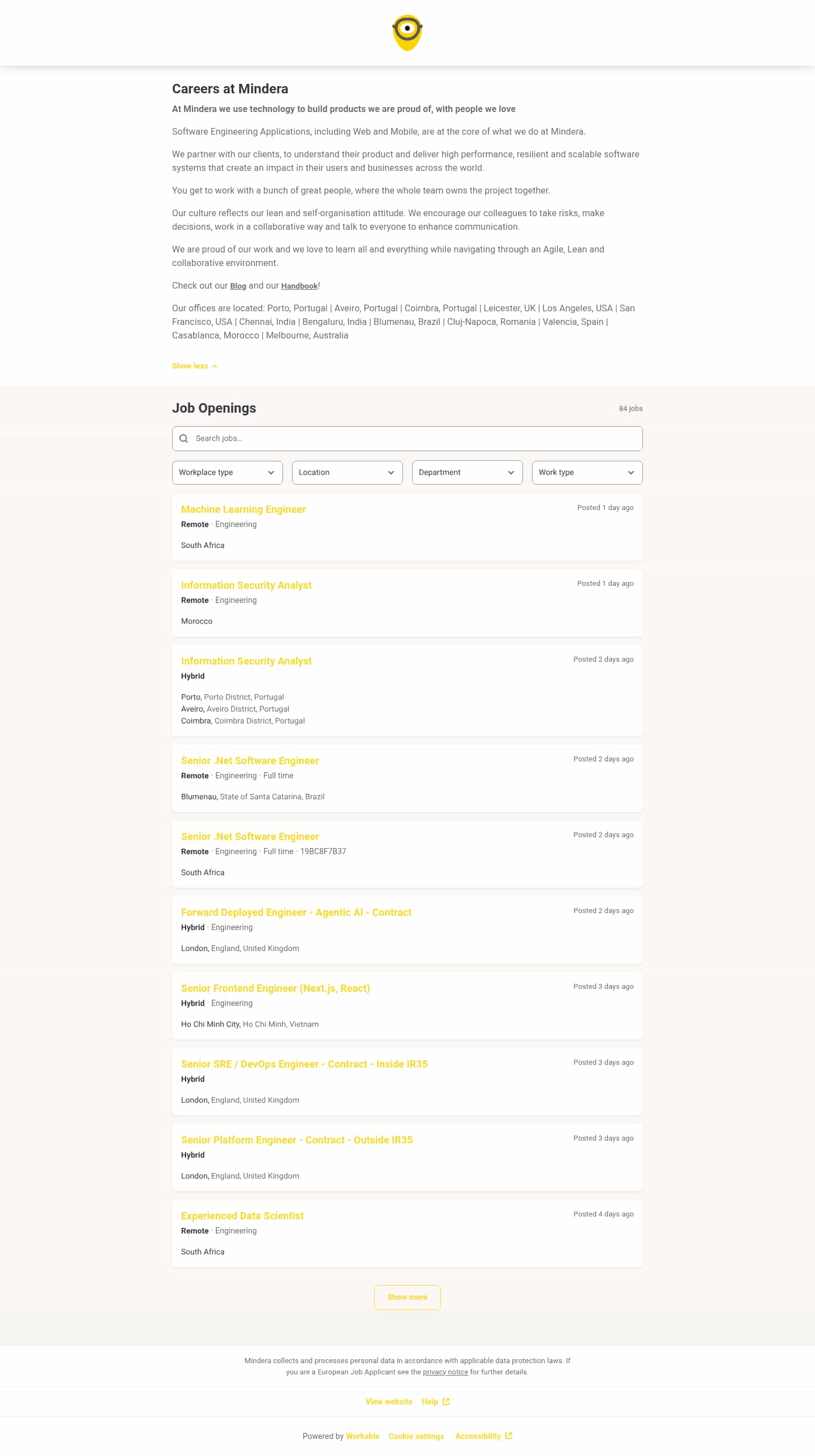Open the Workplace type dropdown
Screen dimensions: 815x1456
(x=227, y=473)
